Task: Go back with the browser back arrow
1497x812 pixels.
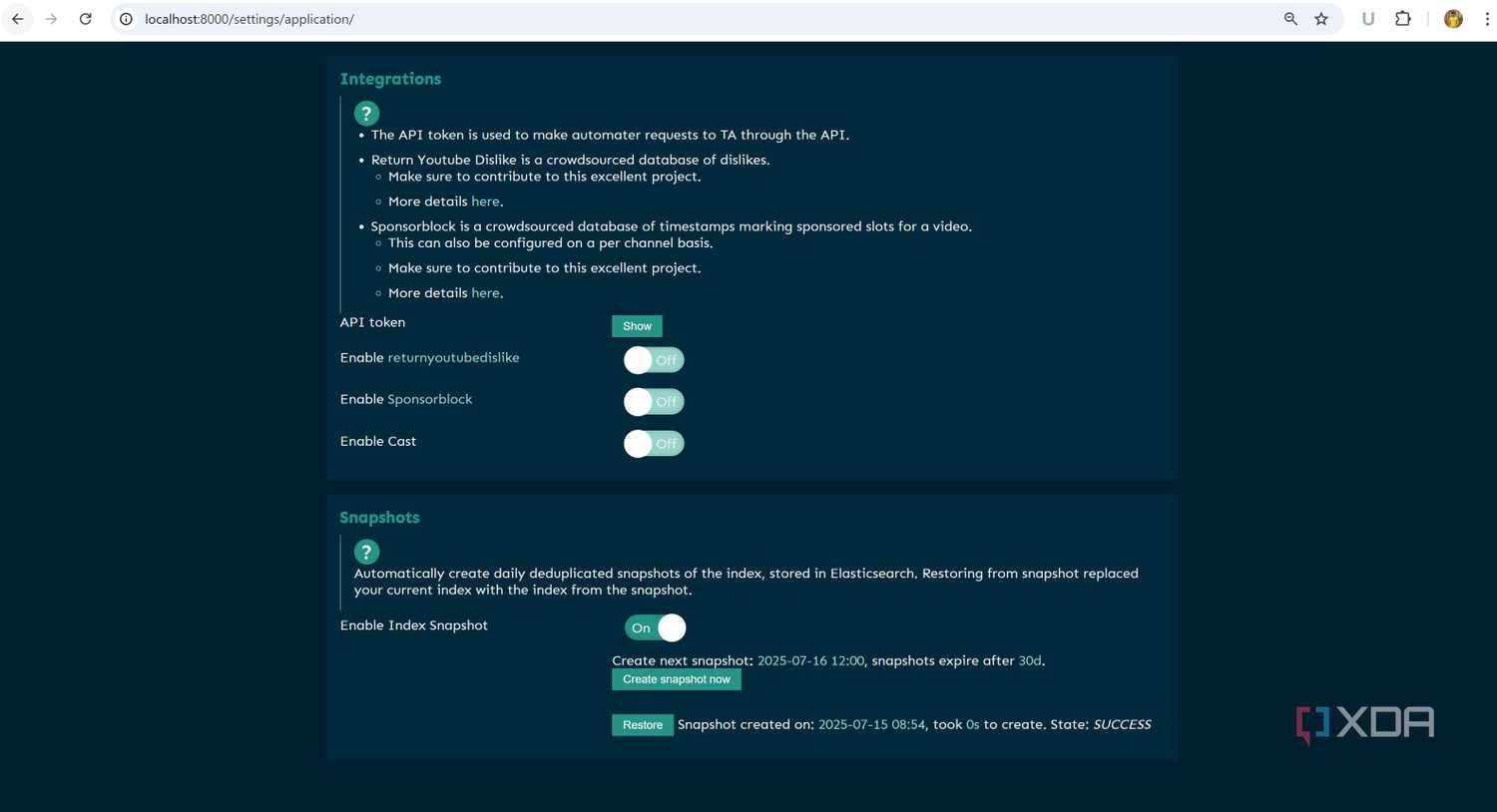Action: pos(17,19)
